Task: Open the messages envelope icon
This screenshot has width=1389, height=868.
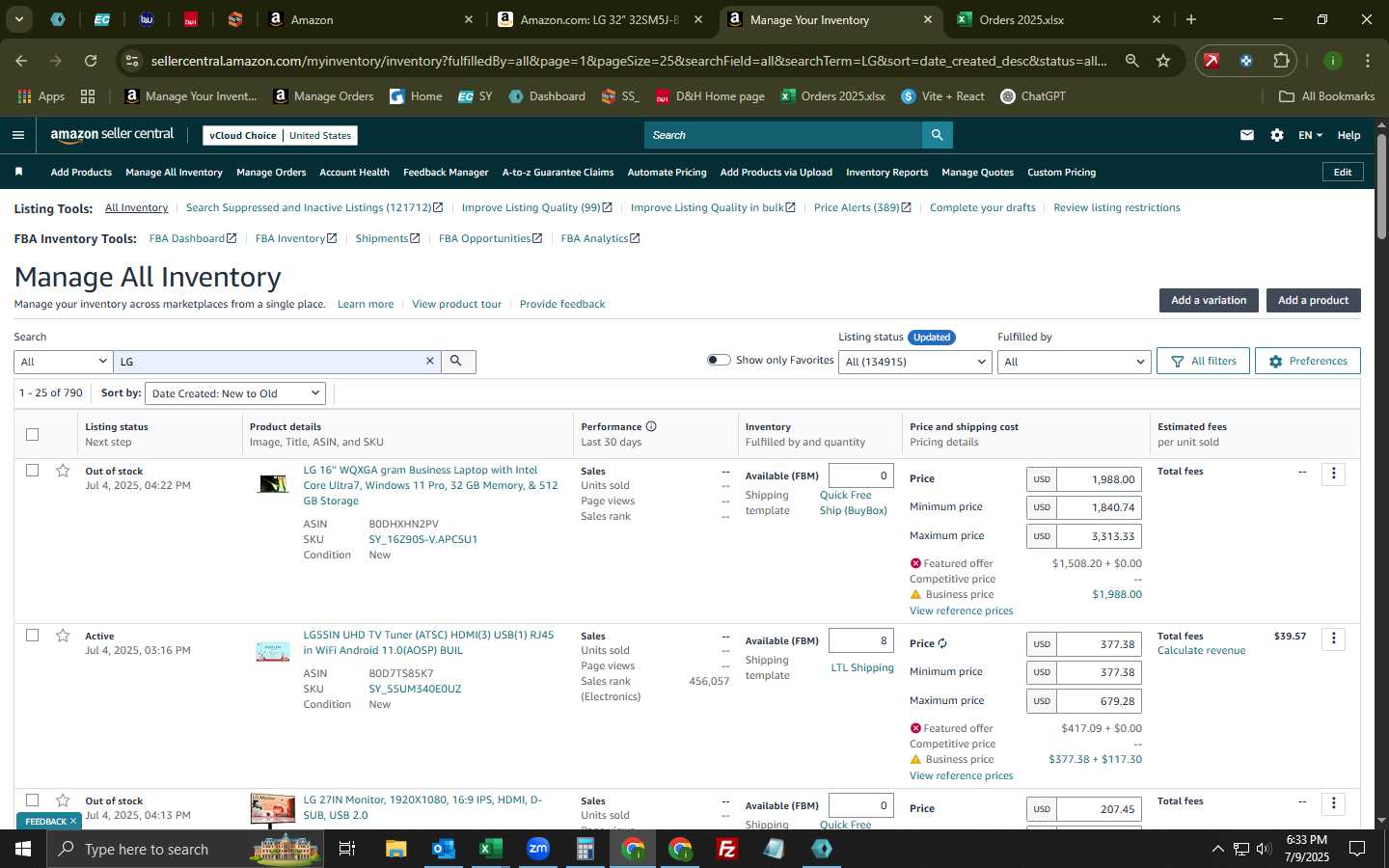Action: 1247,135
